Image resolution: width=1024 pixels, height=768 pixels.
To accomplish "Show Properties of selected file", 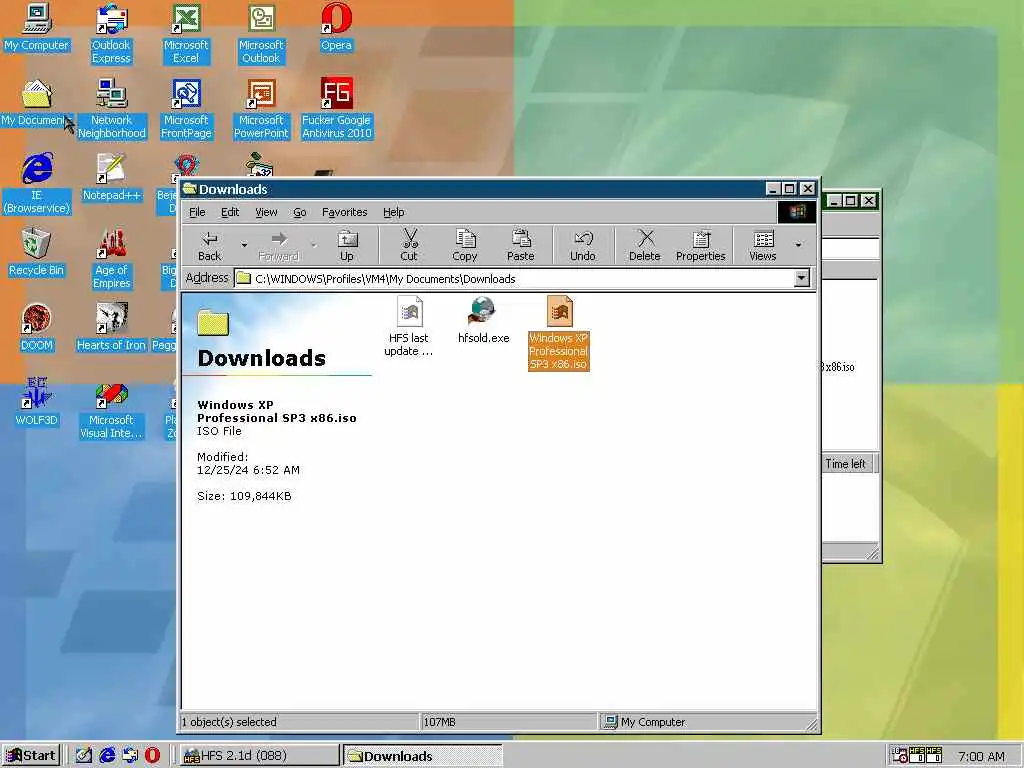I will (701, 246).
